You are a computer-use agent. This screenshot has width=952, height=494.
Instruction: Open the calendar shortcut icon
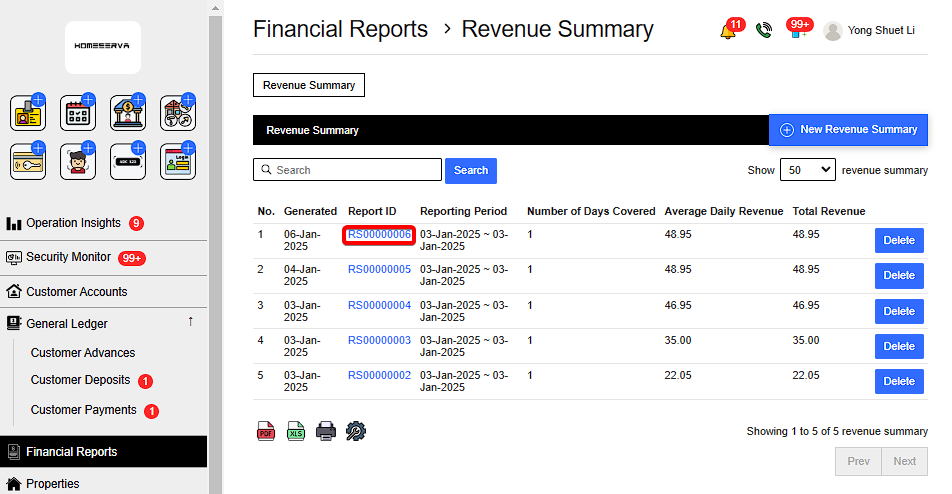[78, 114]
